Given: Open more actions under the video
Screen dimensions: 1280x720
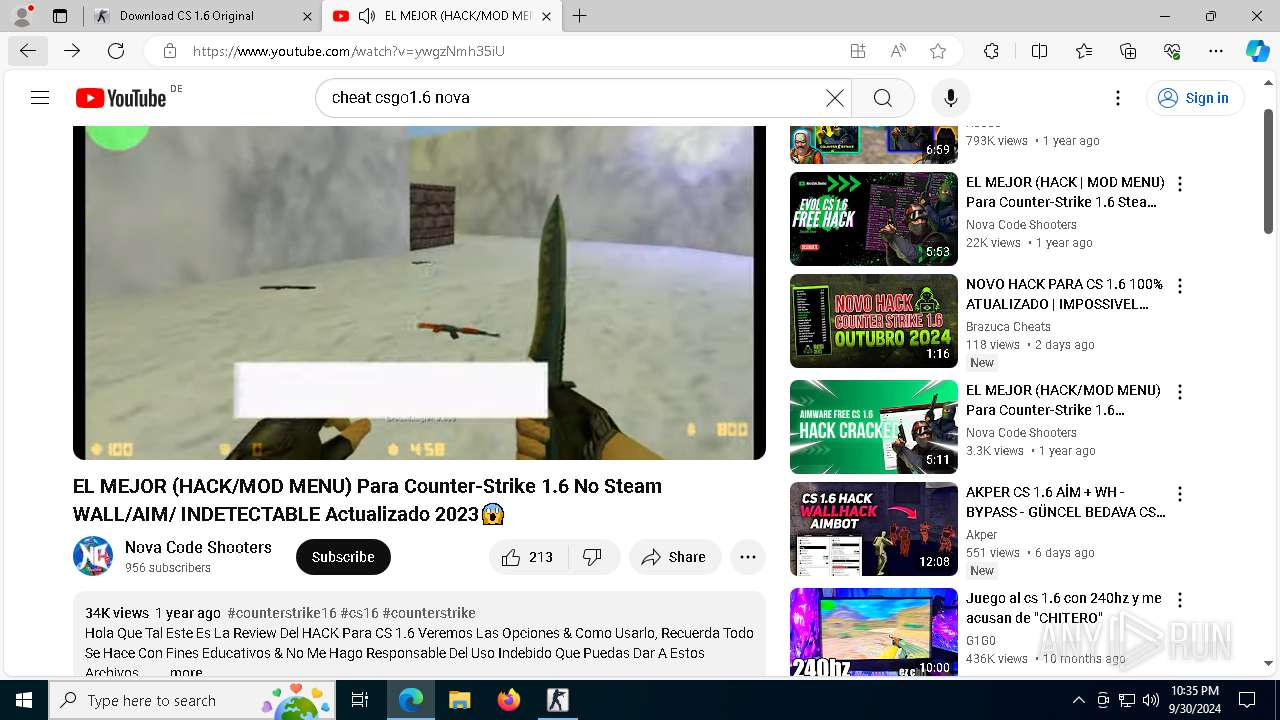Looking at the screenshot, I should 748,557.
